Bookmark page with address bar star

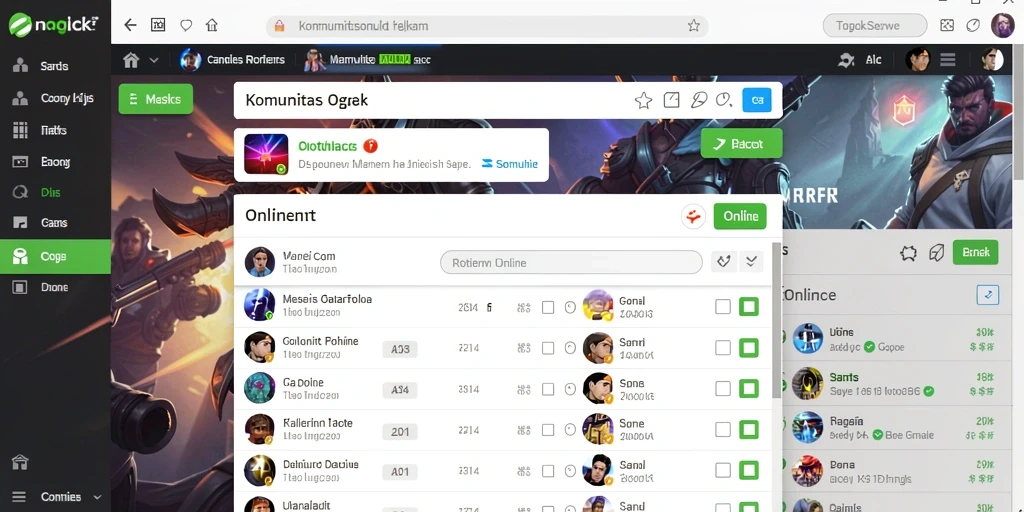[x=694, y=25]
